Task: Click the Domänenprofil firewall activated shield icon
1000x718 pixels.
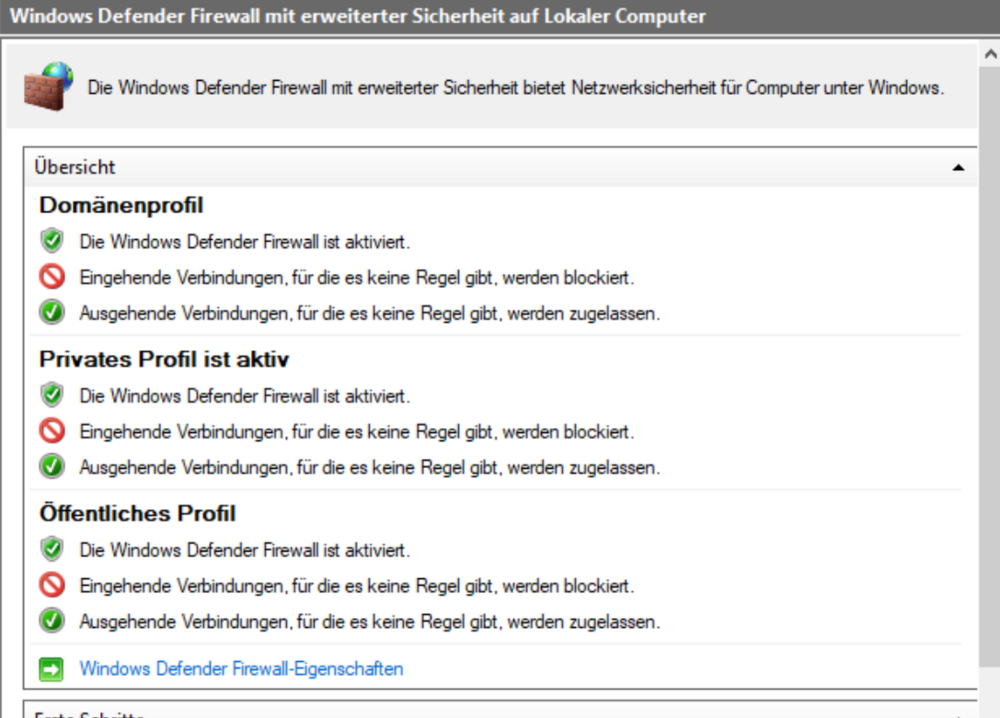Action: (52, 241)
